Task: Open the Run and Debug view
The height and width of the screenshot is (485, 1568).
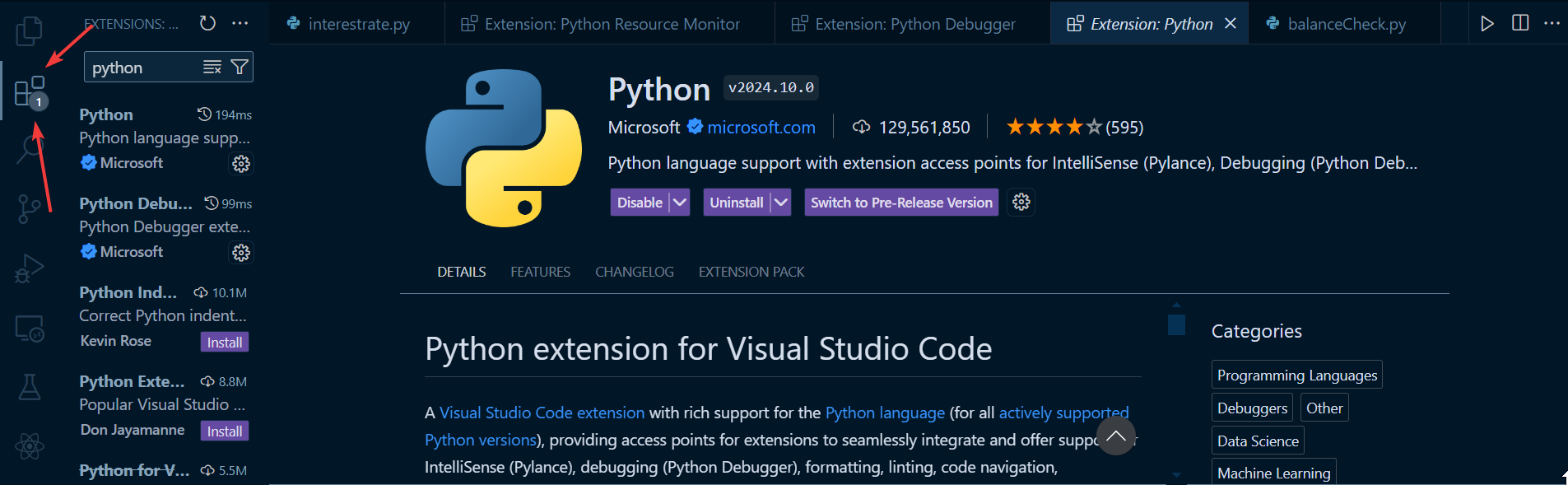Action: pyautogui.click(x=29, y=268)
